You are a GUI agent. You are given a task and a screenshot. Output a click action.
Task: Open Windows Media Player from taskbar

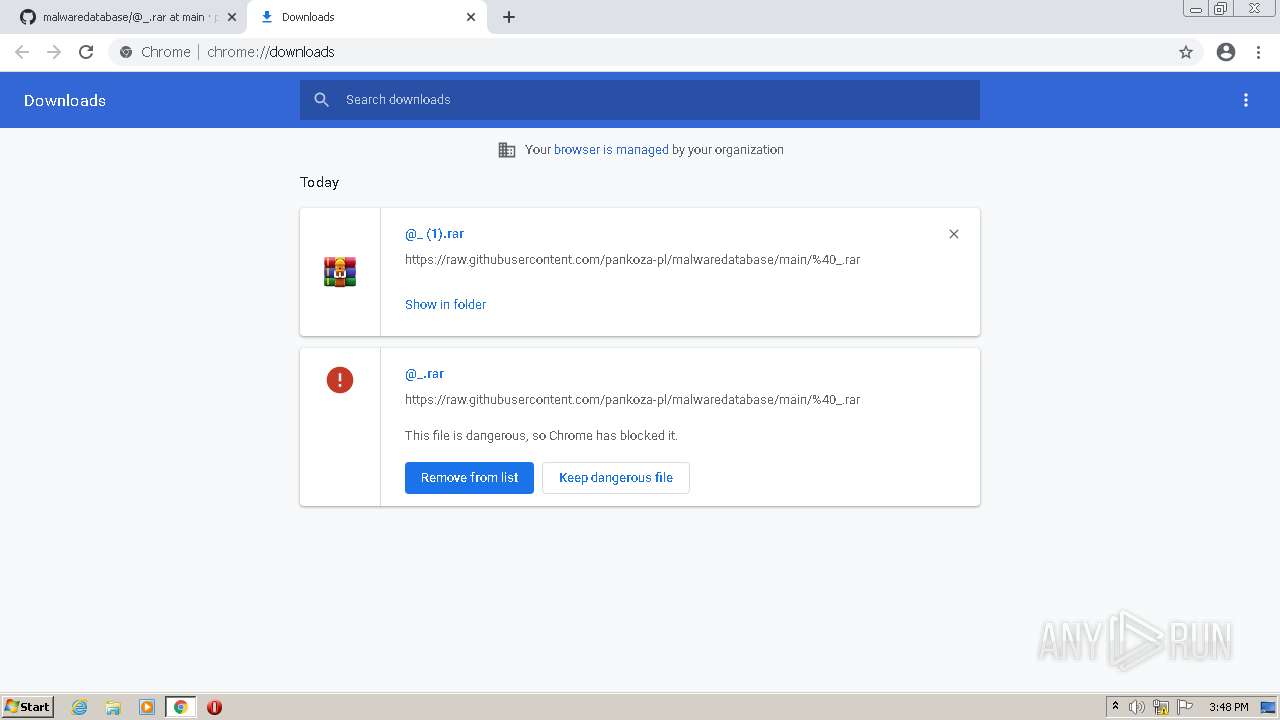click(147, 707)
